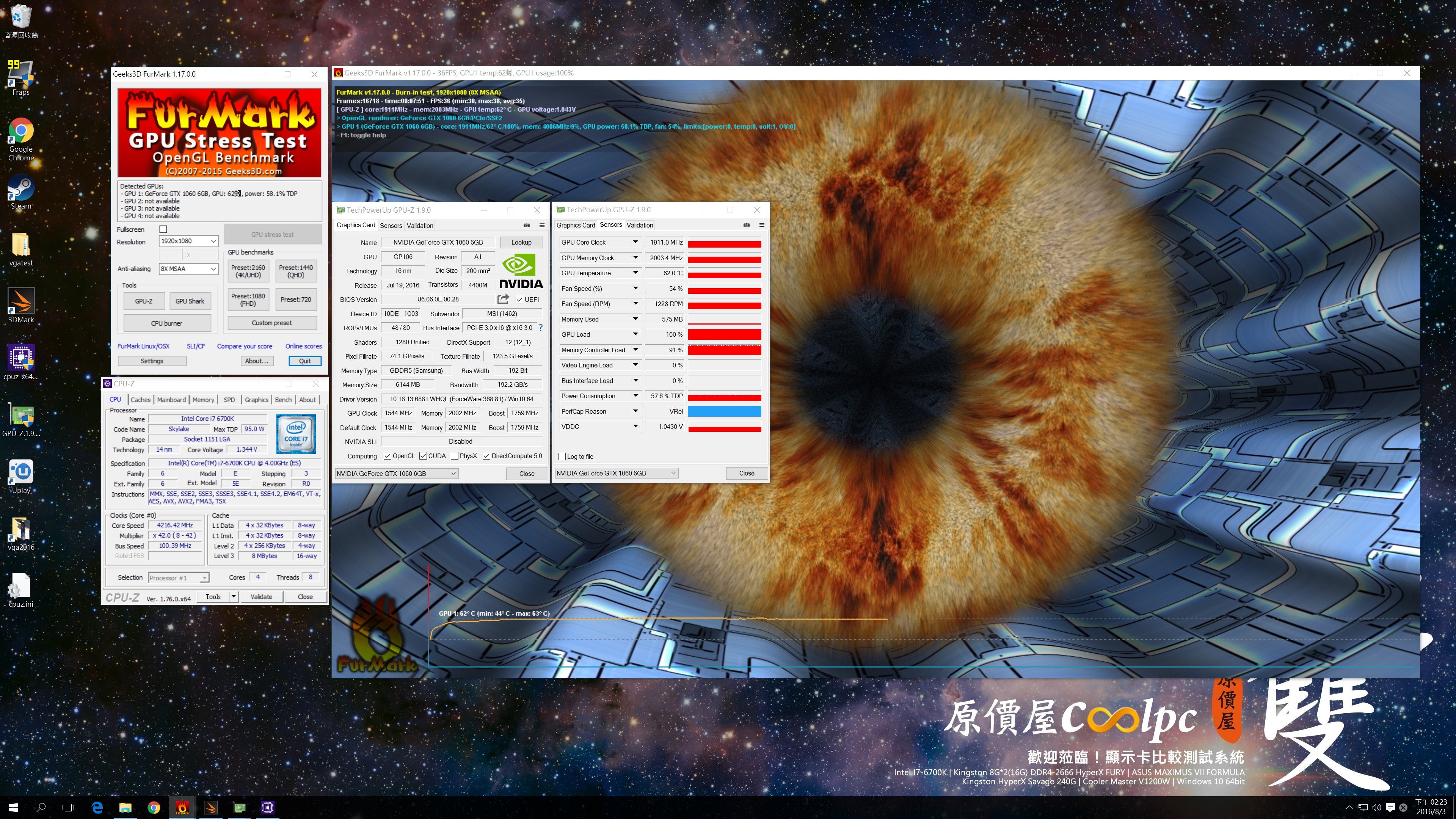Click the GPU-Z Lookup button
This screenshot has height=819, width=1456.
(x=521, y=243)
